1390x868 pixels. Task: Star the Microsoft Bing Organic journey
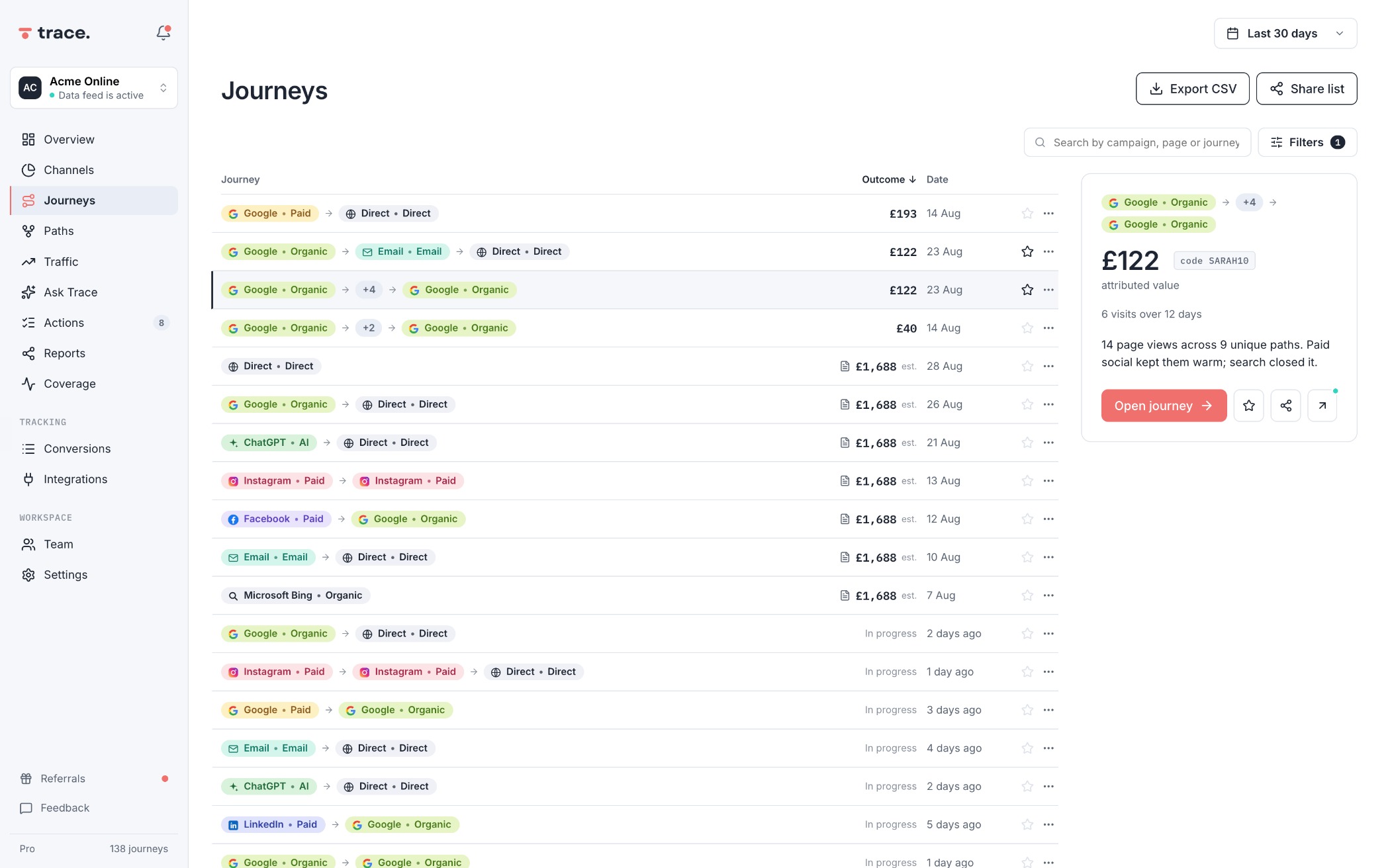(1027, 595)
